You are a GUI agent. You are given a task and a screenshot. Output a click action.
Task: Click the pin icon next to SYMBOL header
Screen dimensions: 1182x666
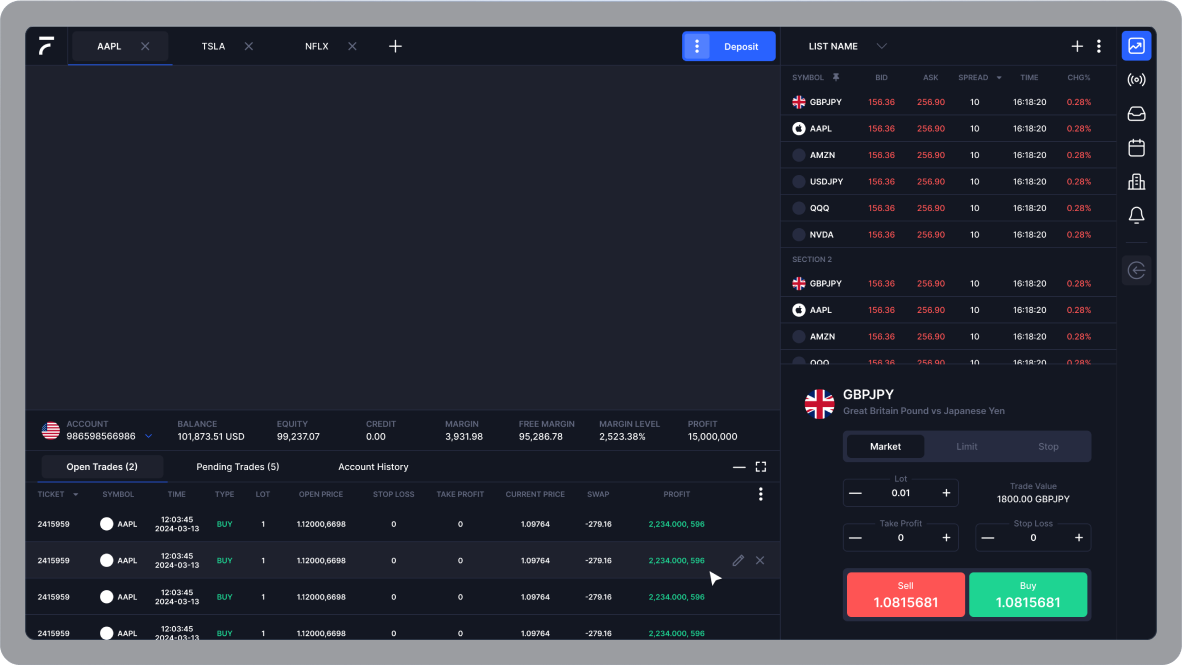click(x=836, y=77)
